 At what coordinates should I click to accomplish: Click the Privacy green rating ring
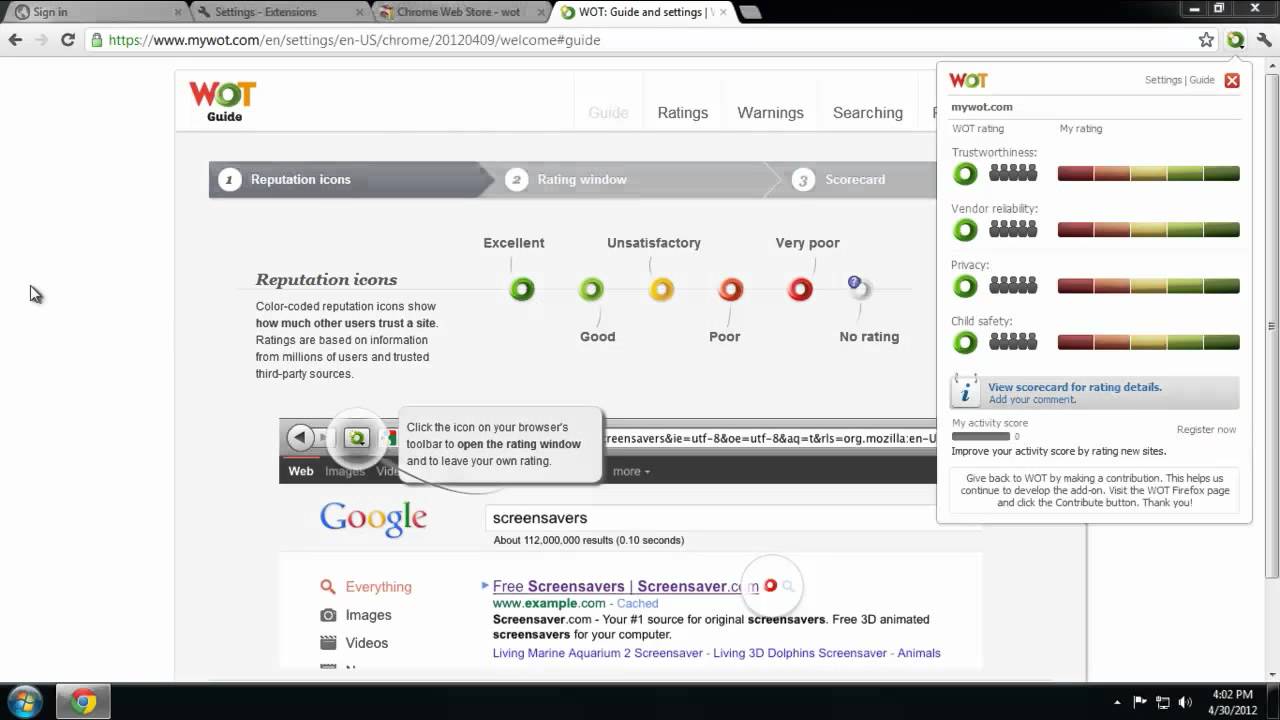tap(965, 286)
